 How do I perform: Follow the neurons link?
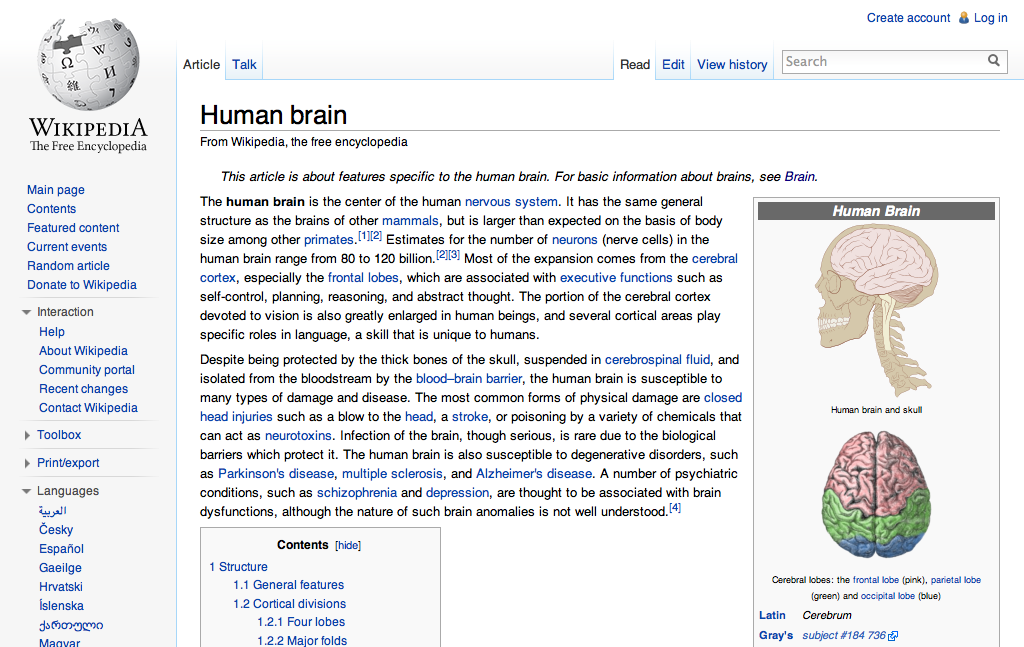[x=575, y=240]
